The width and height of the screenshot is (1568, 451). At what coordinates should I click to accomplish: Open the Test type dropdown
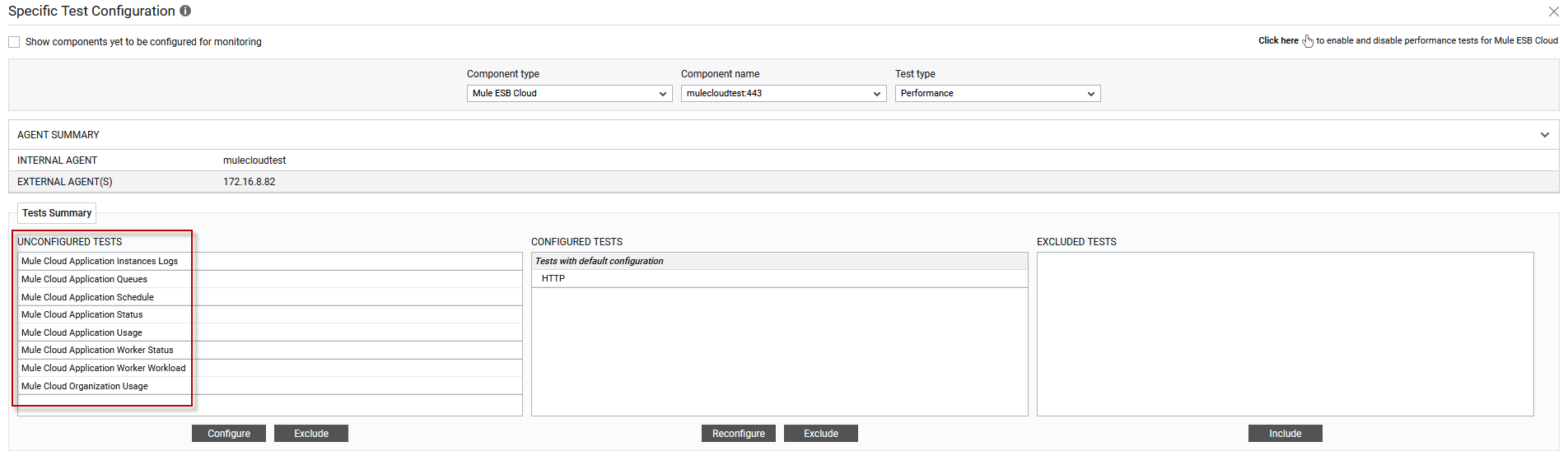[x=998, y=94]
